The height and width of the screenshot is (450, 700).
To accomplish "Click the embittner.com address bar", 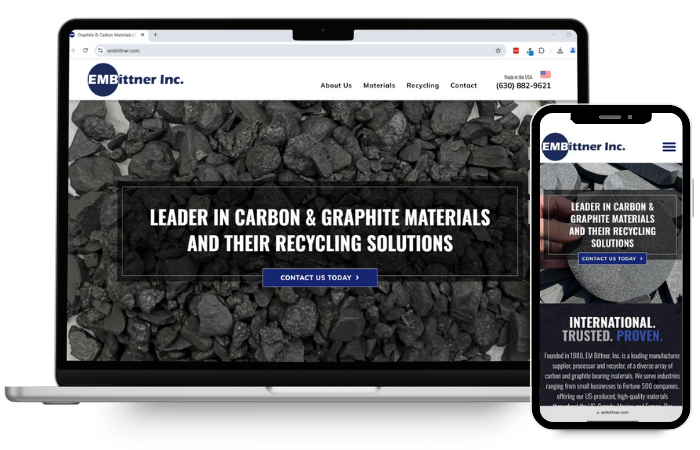I will click(299, 50).
